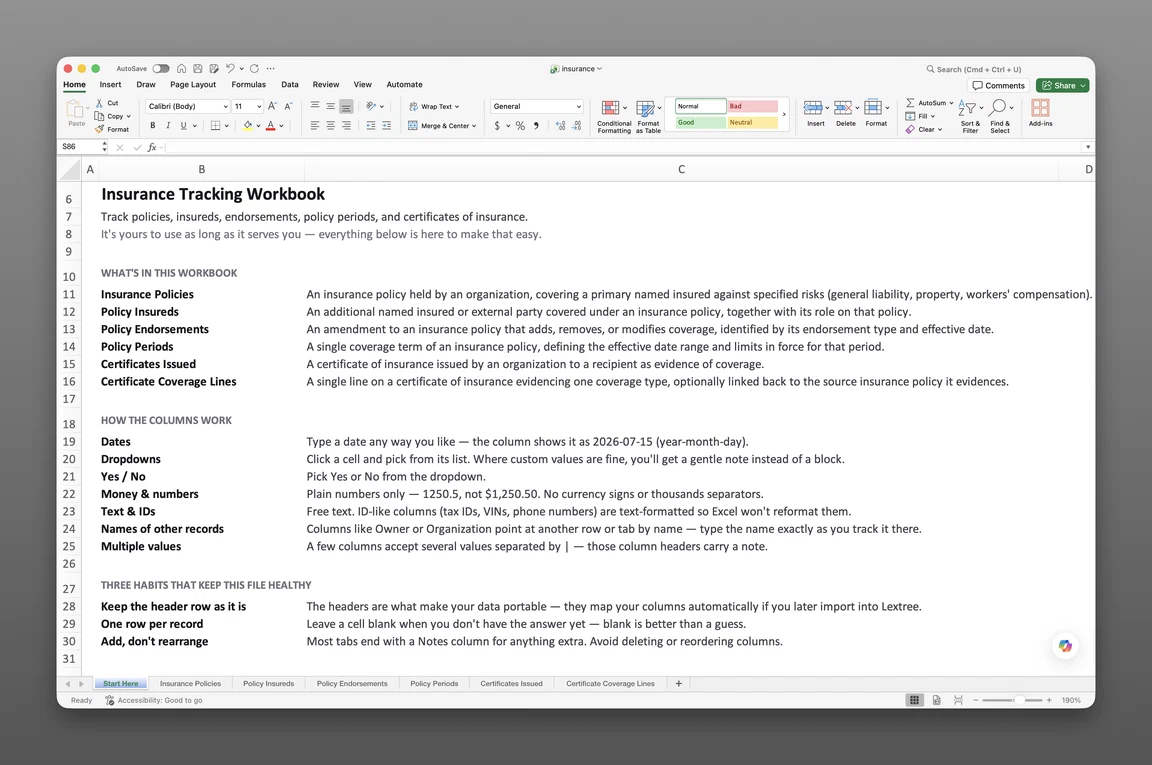
Task: Click the Decrease Indent icon
Action: 371,126
